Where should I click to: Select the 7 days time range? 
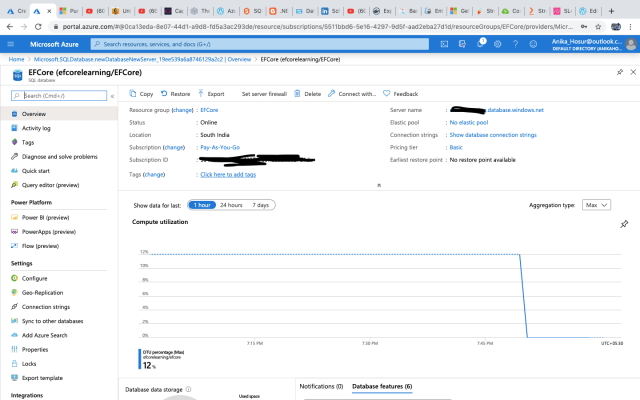(260, 204)
